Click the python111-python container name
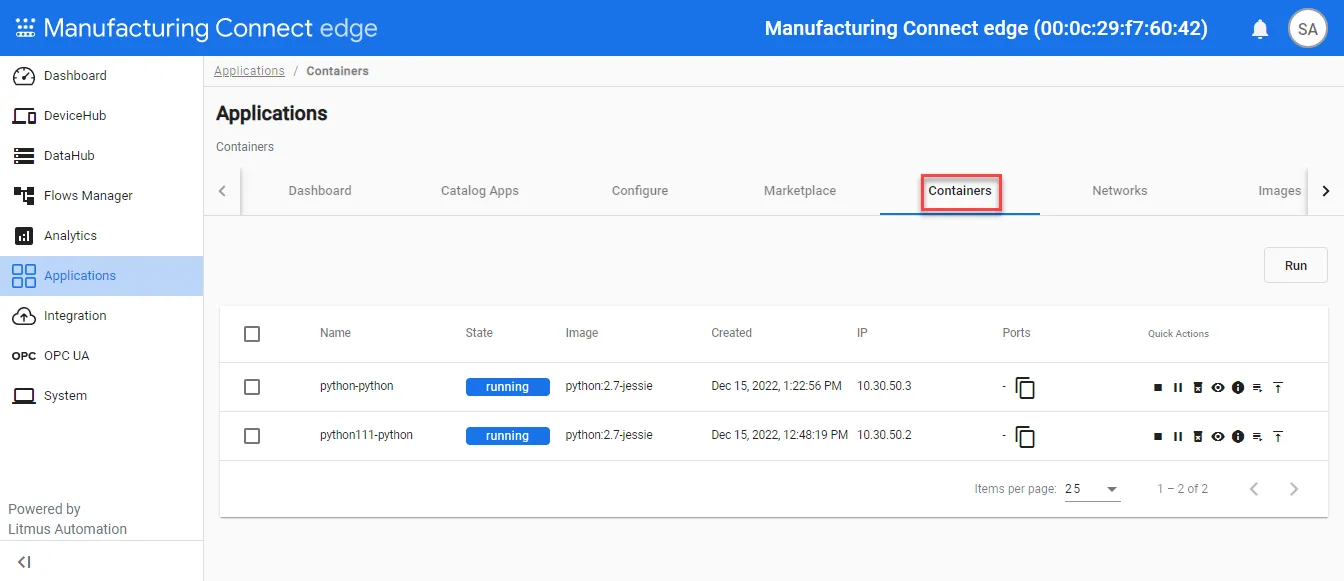Image resolution: width=1344 pixels, height=581 pixels. coord(366,435)
